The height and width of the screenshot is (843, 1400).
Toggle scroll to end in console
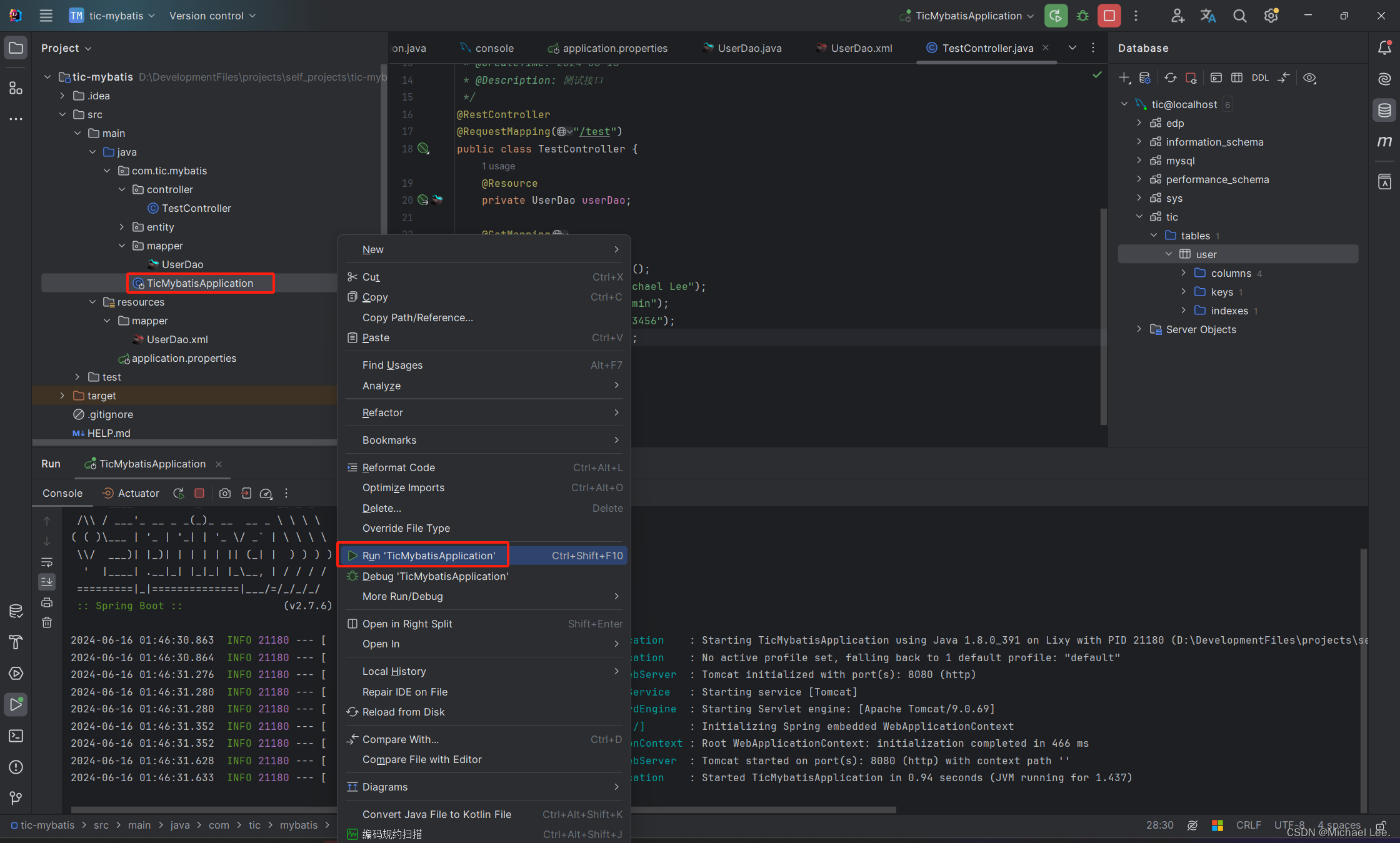(x=47, y=582)
